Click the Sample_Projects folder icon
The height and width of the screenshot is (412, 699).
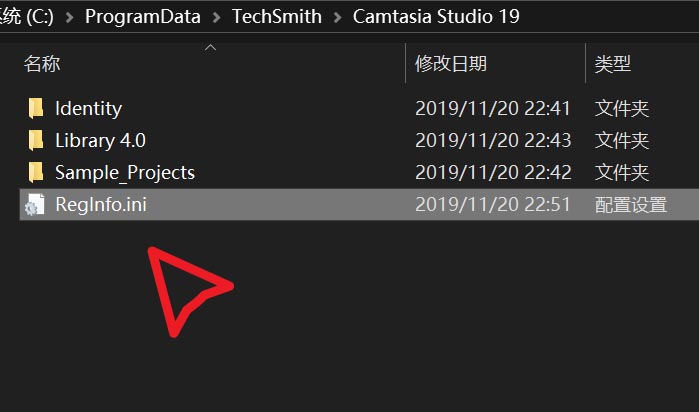(36, 172)
